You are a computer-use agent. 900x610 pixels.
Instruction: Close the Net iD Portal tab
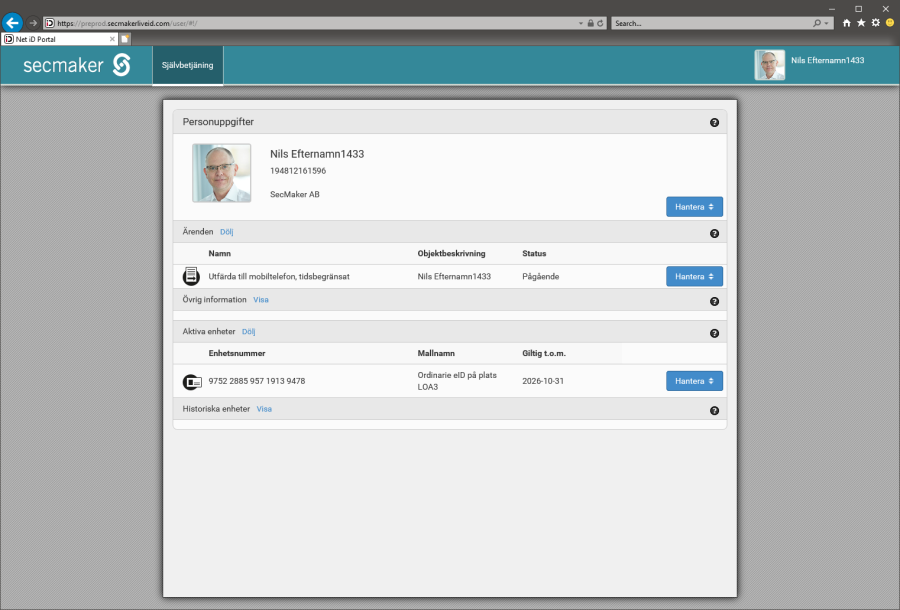112,39
